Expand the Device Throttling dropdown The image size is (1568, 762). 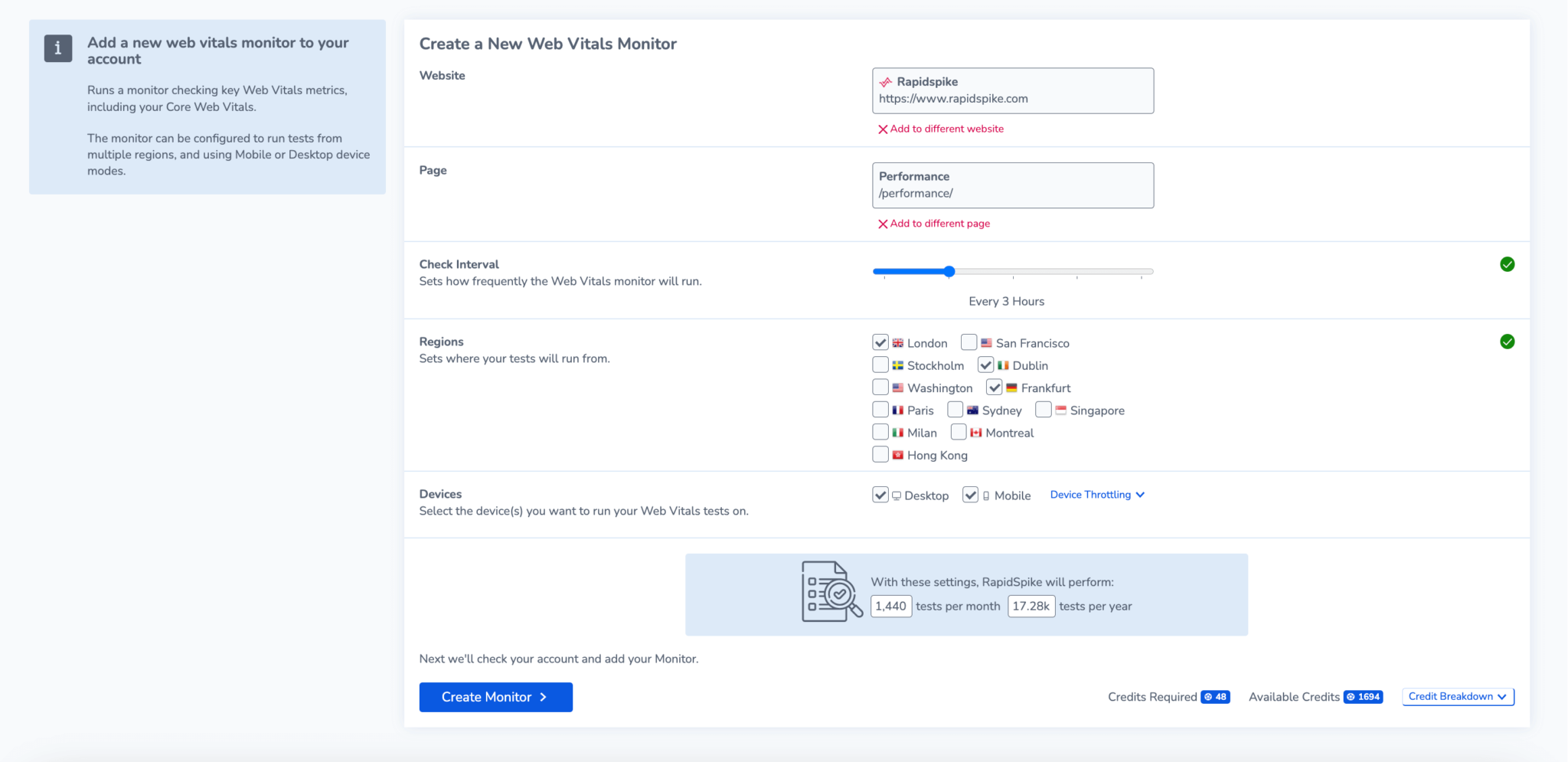point(1096,495)
